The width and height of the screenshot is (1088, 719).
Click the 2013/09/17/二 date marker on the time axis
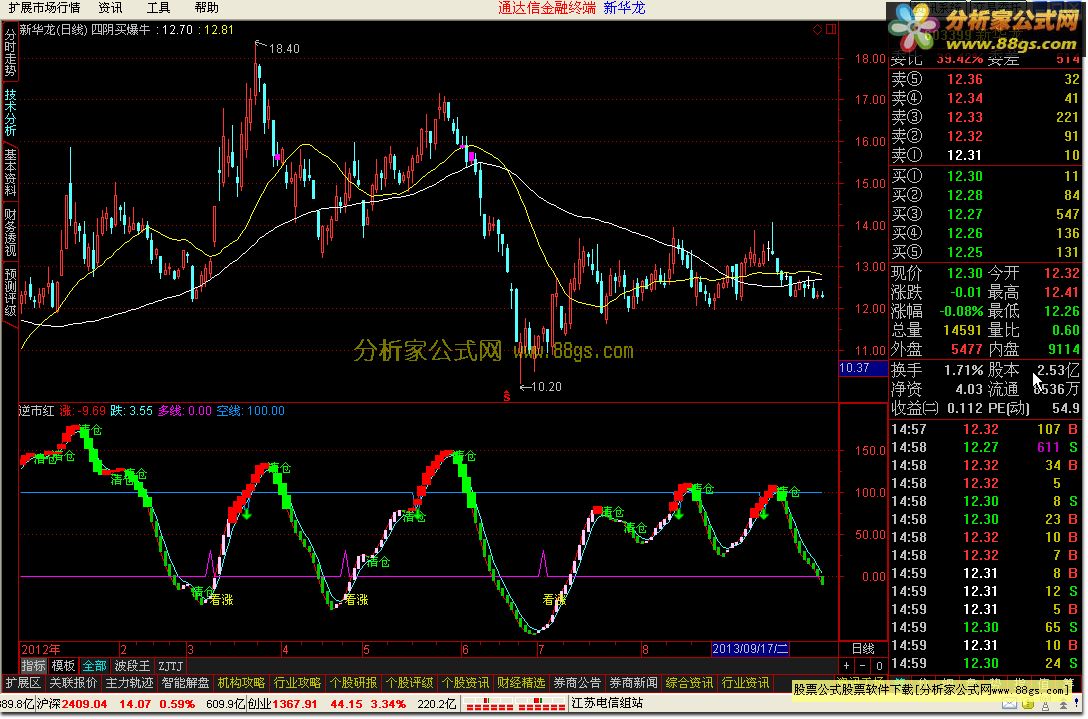click(751, 650)
